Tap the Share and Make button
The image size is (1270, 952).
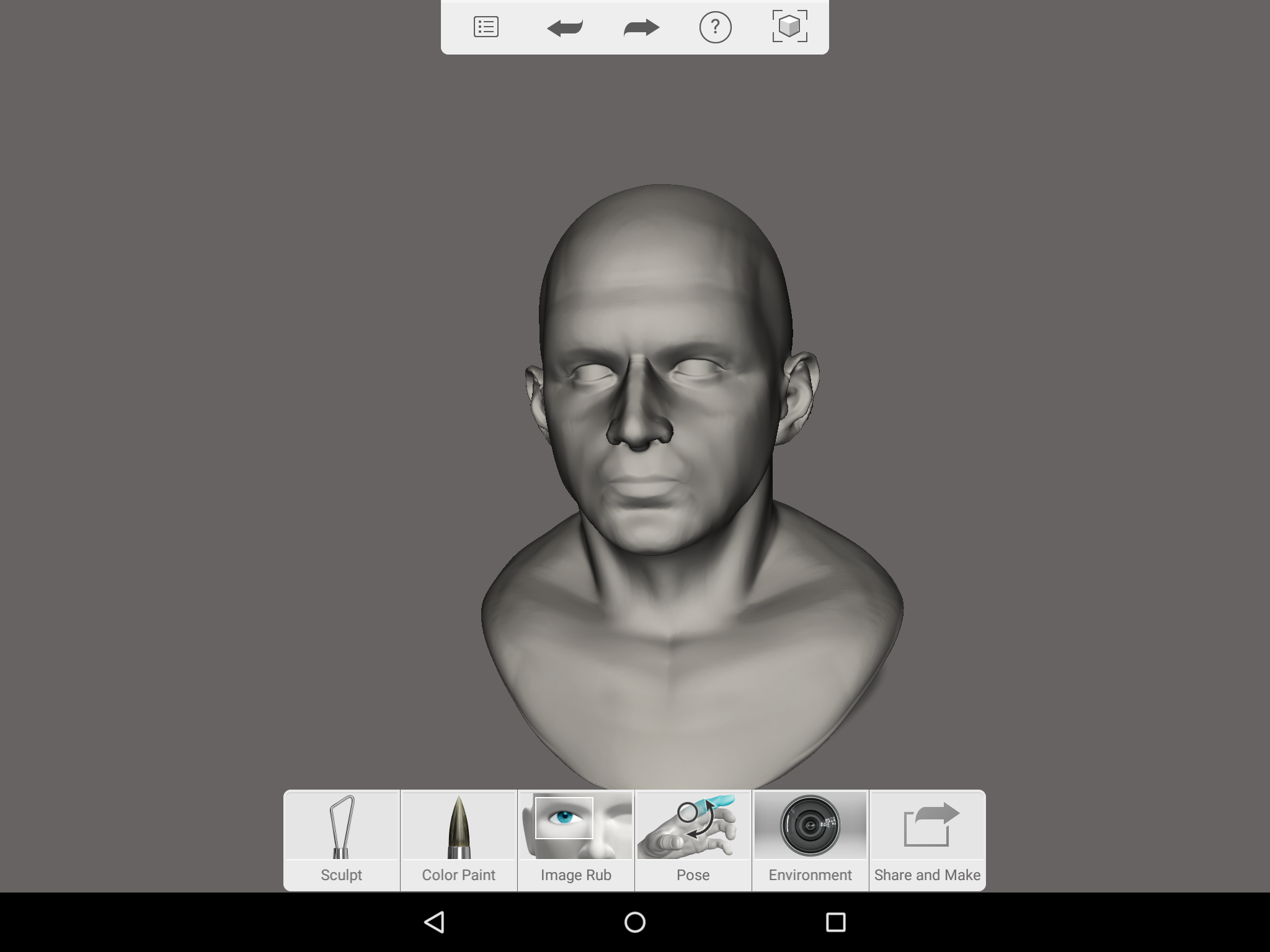click(928, 840)
